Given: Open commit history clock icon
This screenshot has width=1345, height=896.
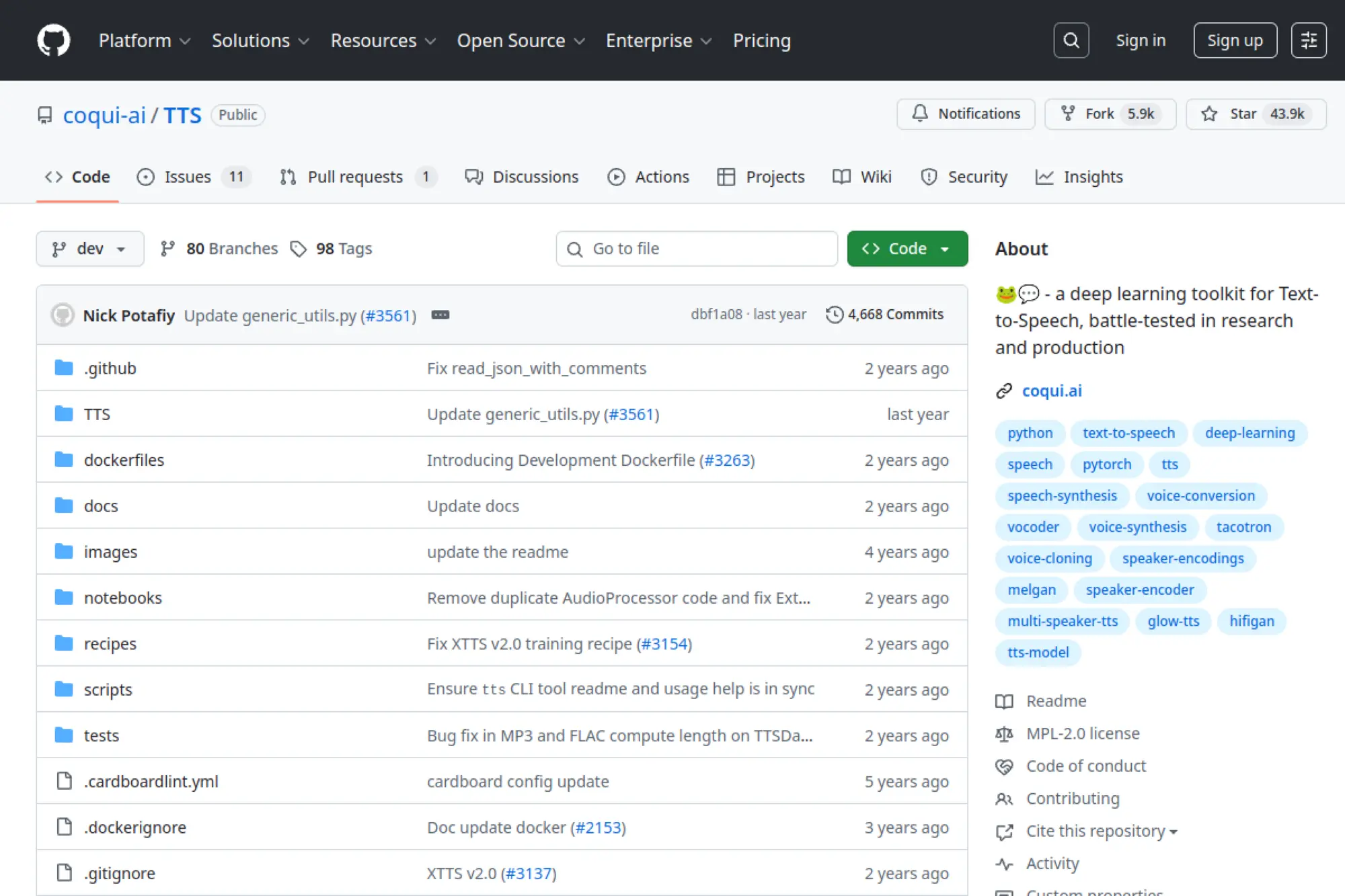Looking at the screenshot, I should point(834,315).
